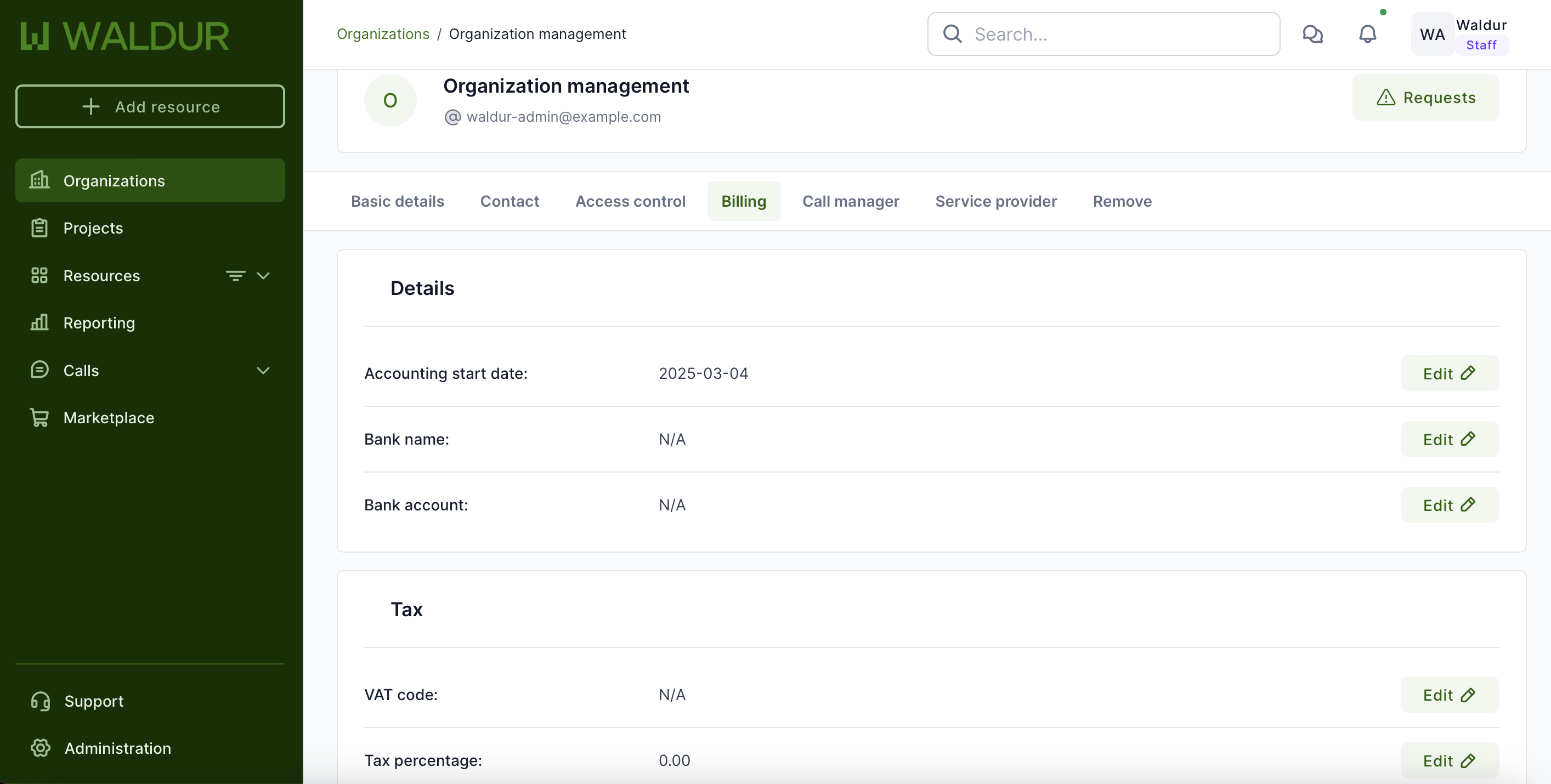Click the Reporting chart icon
Screen dimensions: 1551x784
click(x=39, y=322)
